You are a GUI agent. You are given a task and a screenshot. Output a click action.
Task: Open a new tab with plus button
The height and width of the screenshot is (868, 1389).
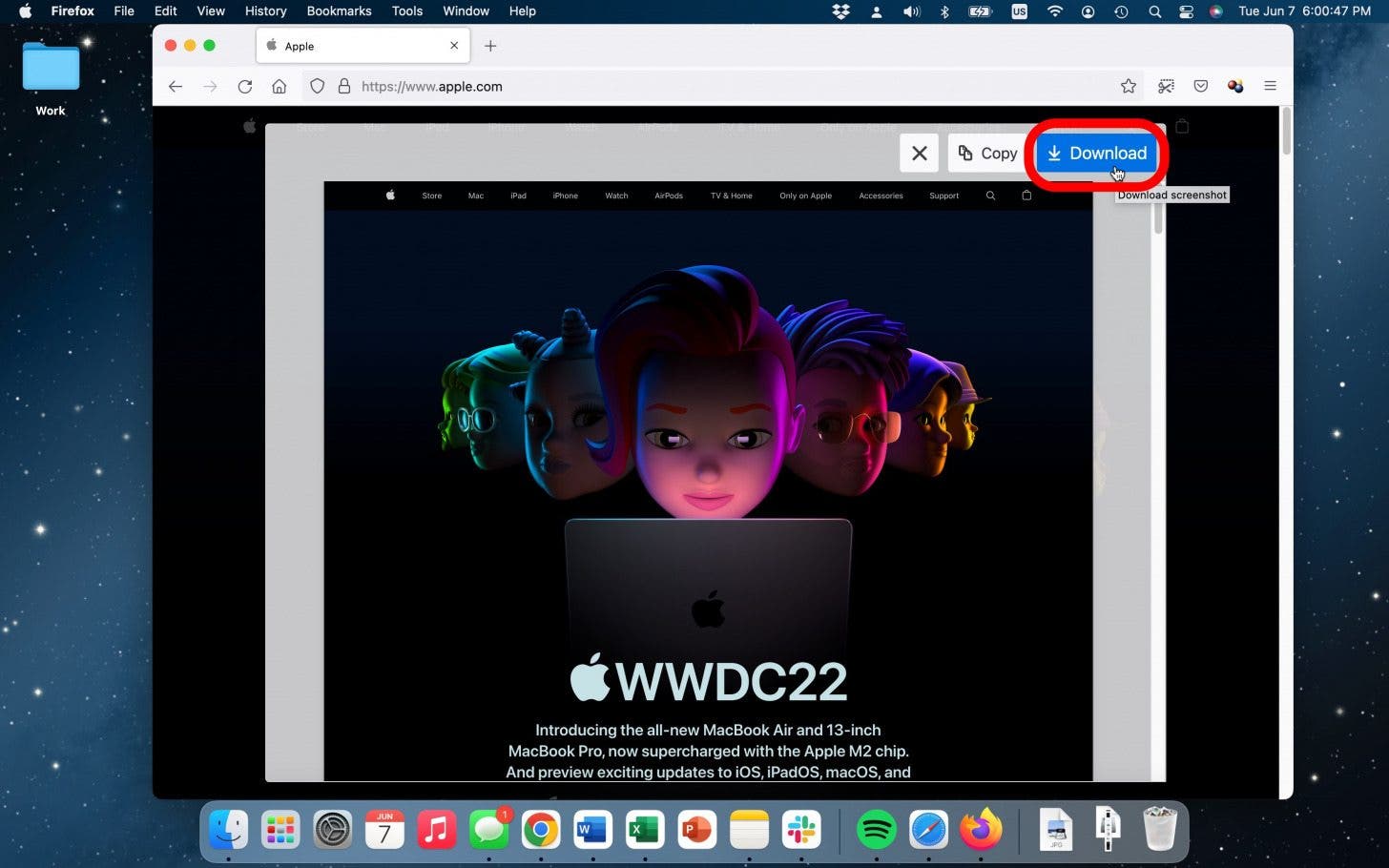[x=490, y=46]
